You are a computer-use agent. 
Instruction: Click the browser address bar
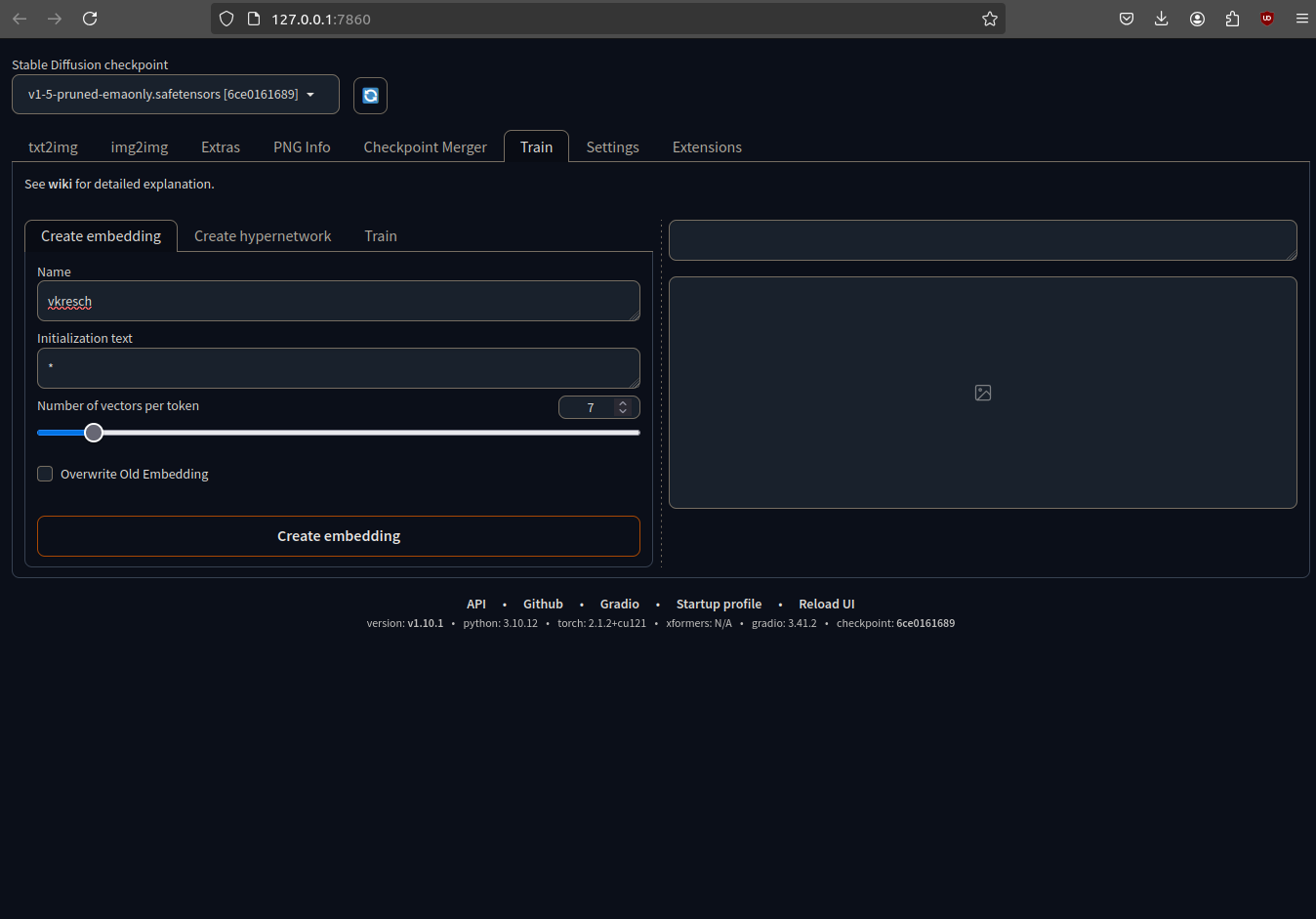click(608, 19)
